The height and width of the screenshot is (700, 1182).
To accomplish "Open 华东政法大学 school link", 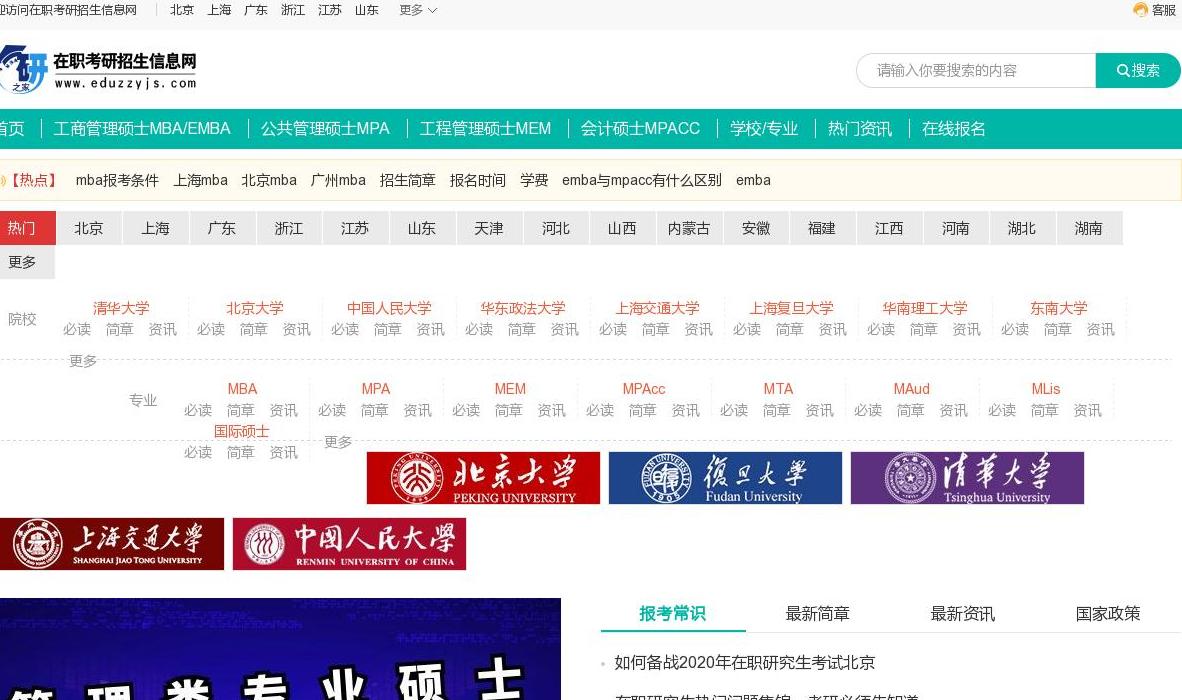I will tap(523, 308).
